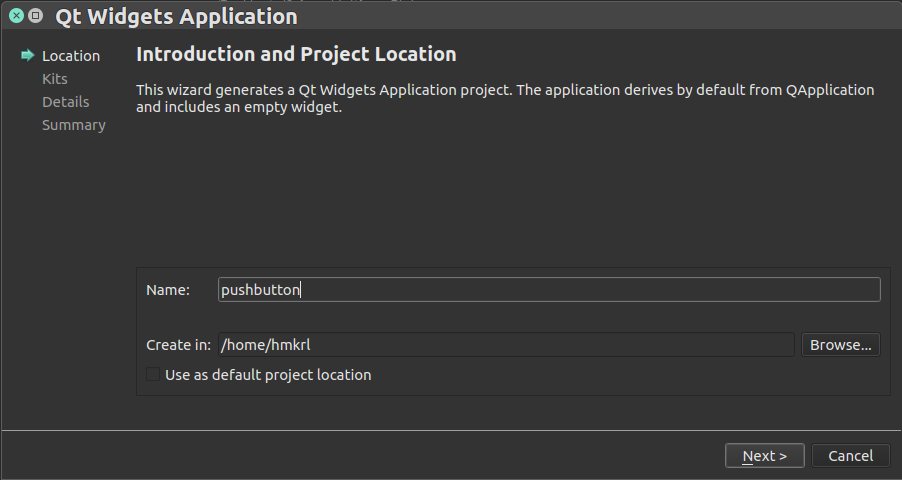Screen dimensions: 902x480
Task: Click the Introduction and Project Location heading
Action: (296, 54)
